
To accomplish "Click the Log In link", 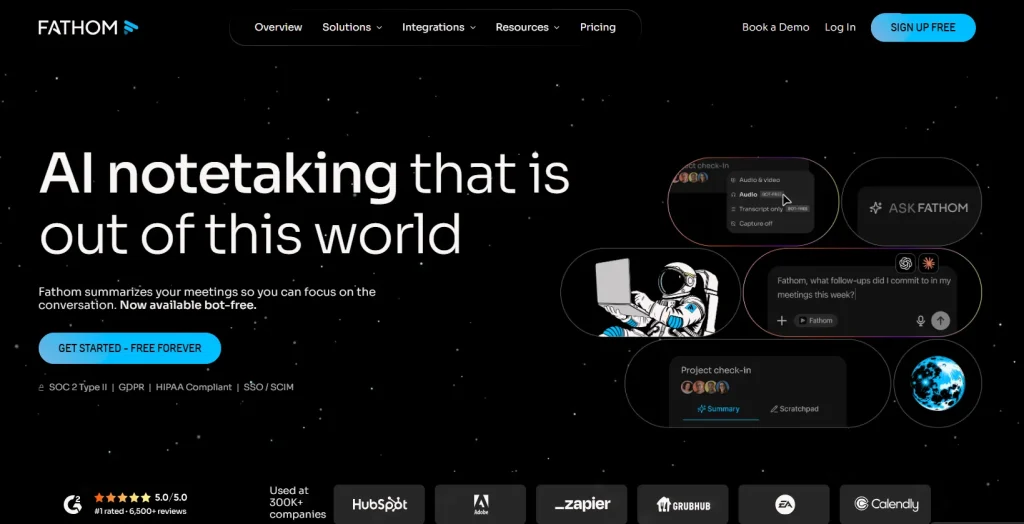I will click(x=840, y=27).
